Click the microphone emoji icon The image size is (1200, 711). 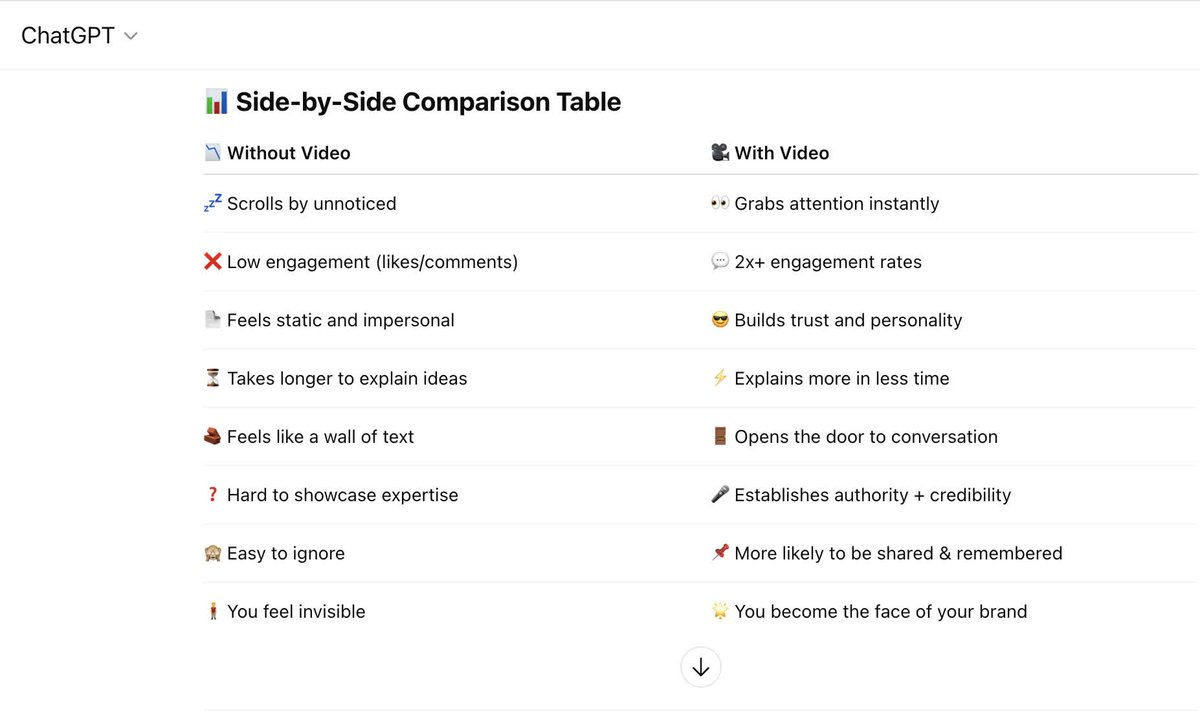click(x=719, y=495)
